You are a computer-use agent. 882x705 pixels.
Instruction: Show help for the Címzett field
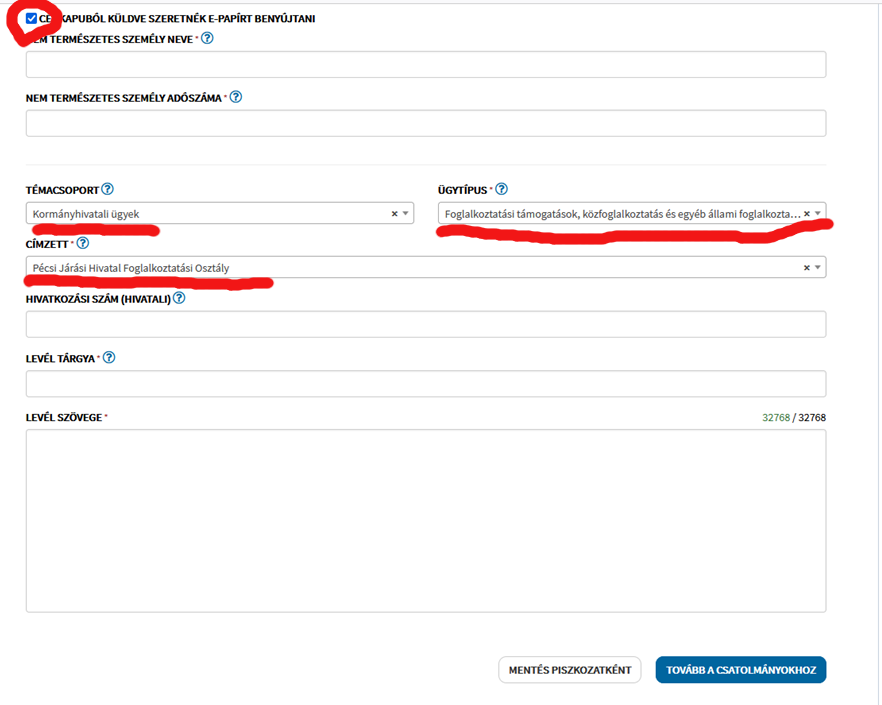tap(83, 243)
